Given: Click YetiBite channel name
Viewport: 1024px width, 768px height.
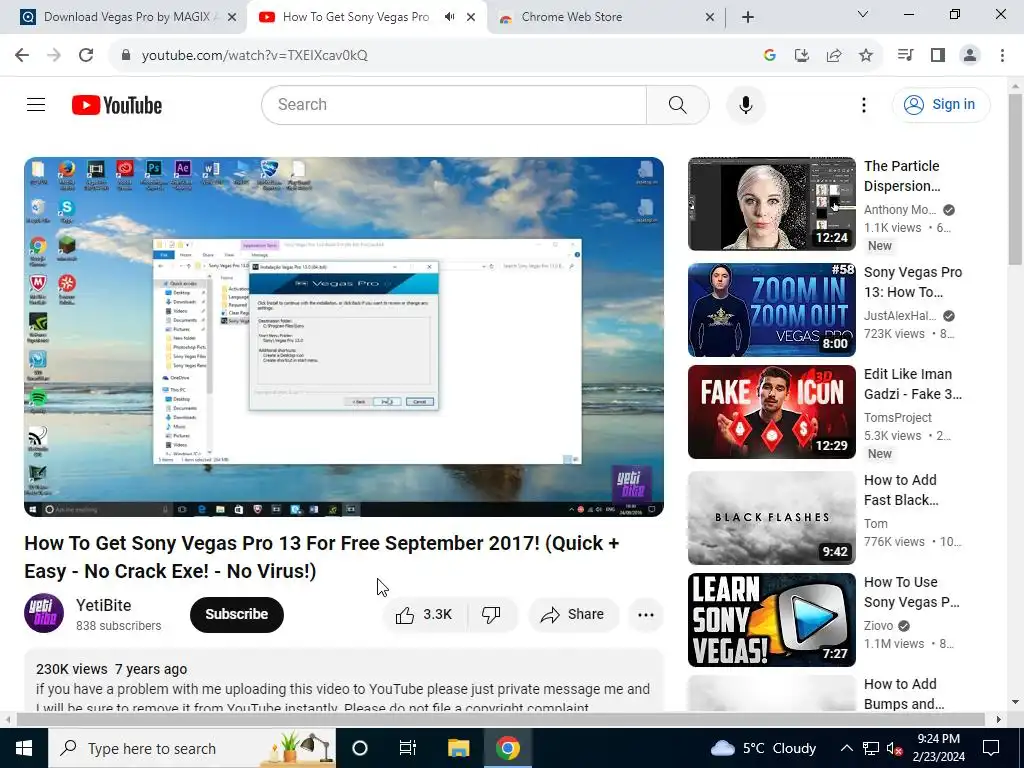Looking at the screenshot, I should [104, 605].
